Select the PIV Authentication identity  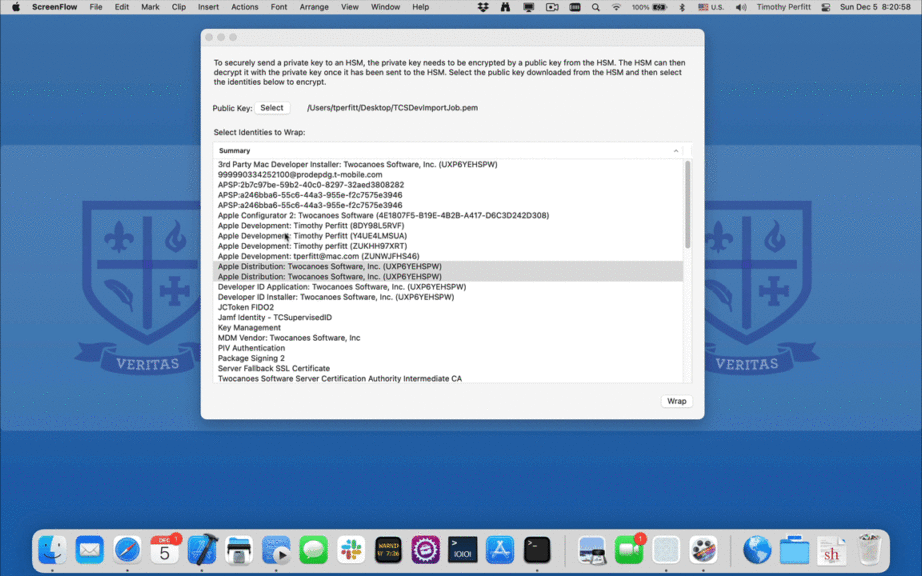[x=449, y=348]
